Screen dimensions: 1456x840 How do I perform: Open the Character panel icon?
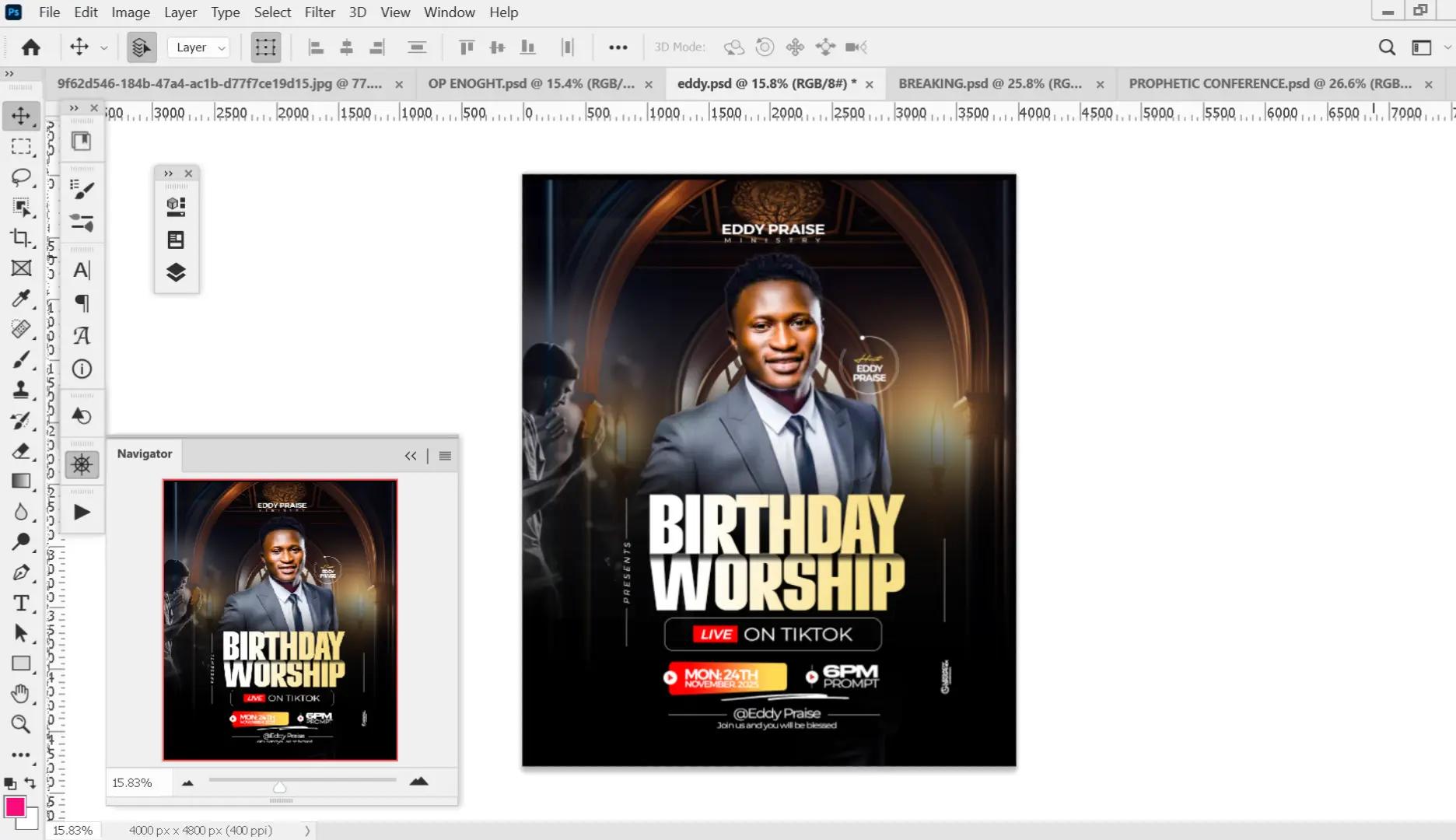82,270
